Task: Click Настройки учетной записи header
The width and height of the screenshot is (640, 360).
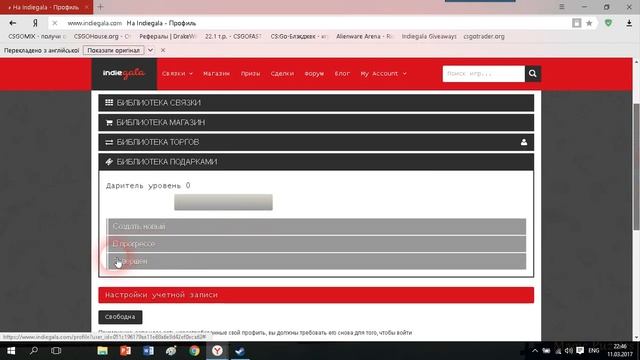Action: coord(316,295)
